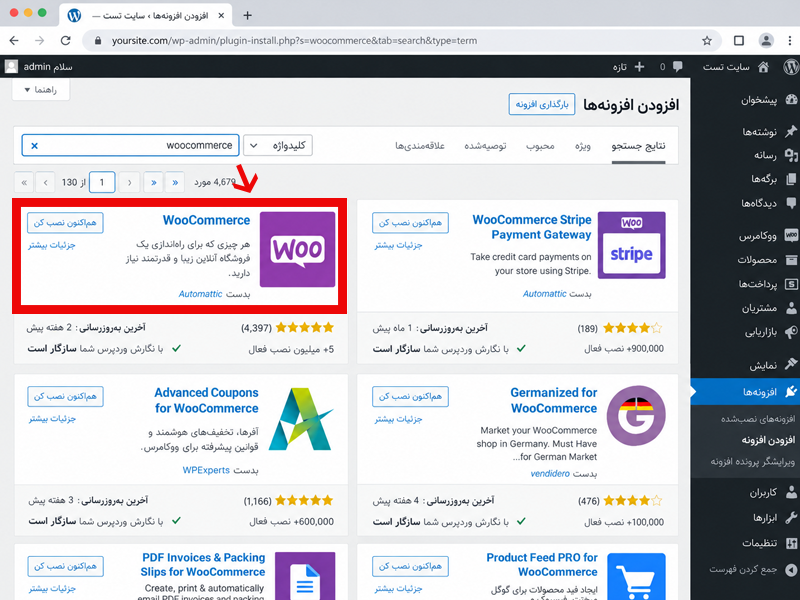
Task: Click the Advanced Coupons logo thumbnail
Action: tap(301, 419)
